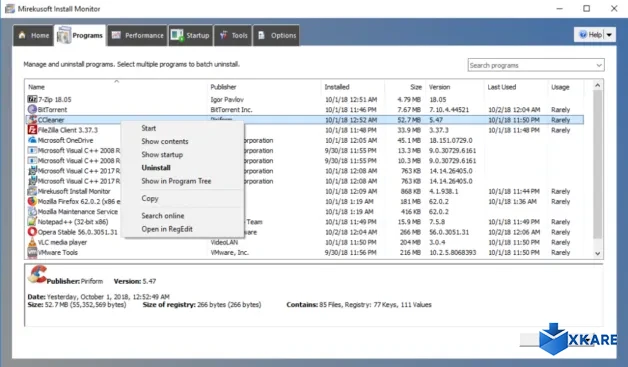Click the Mirekusoft Install Monitor row icon
This screenshot has width=628, height=367.
point(32,191)
